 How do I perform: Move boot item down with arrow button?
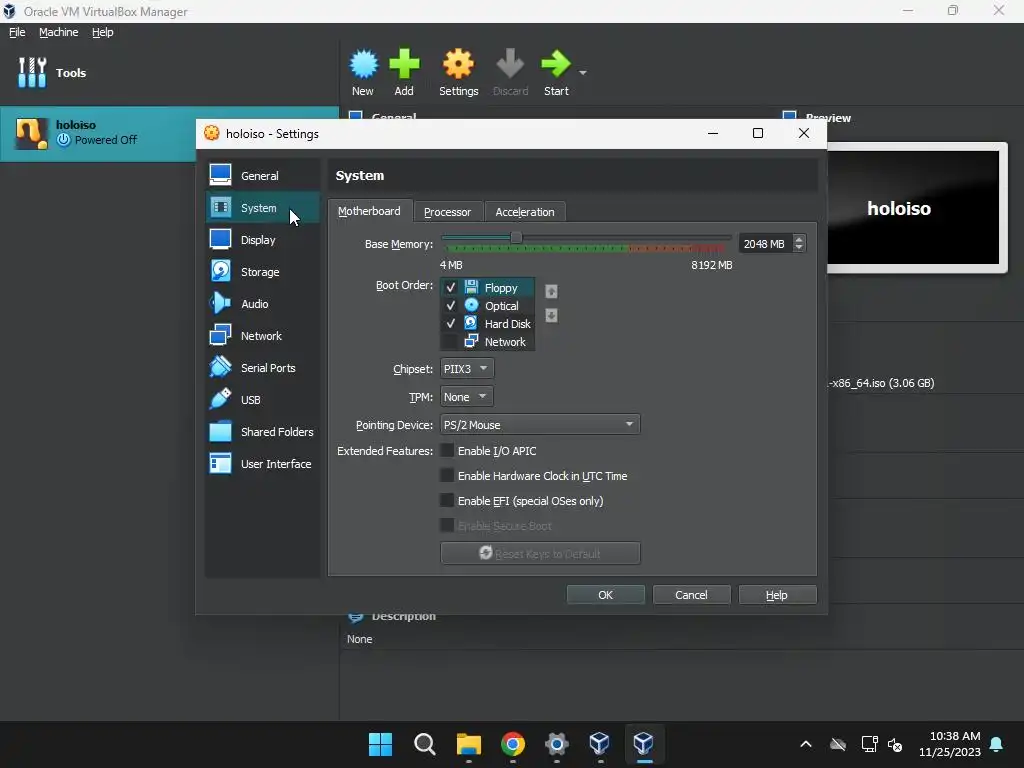coord(551,315)
